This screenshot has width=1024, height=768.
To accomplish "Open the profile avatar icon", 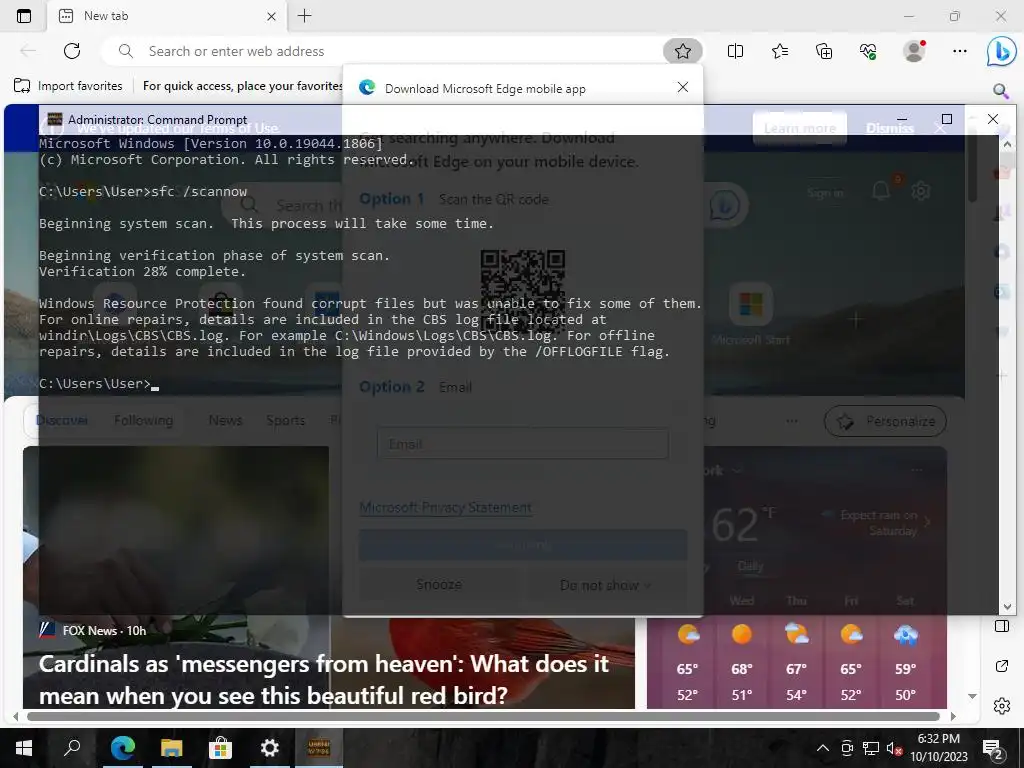I will pos(914,50).
